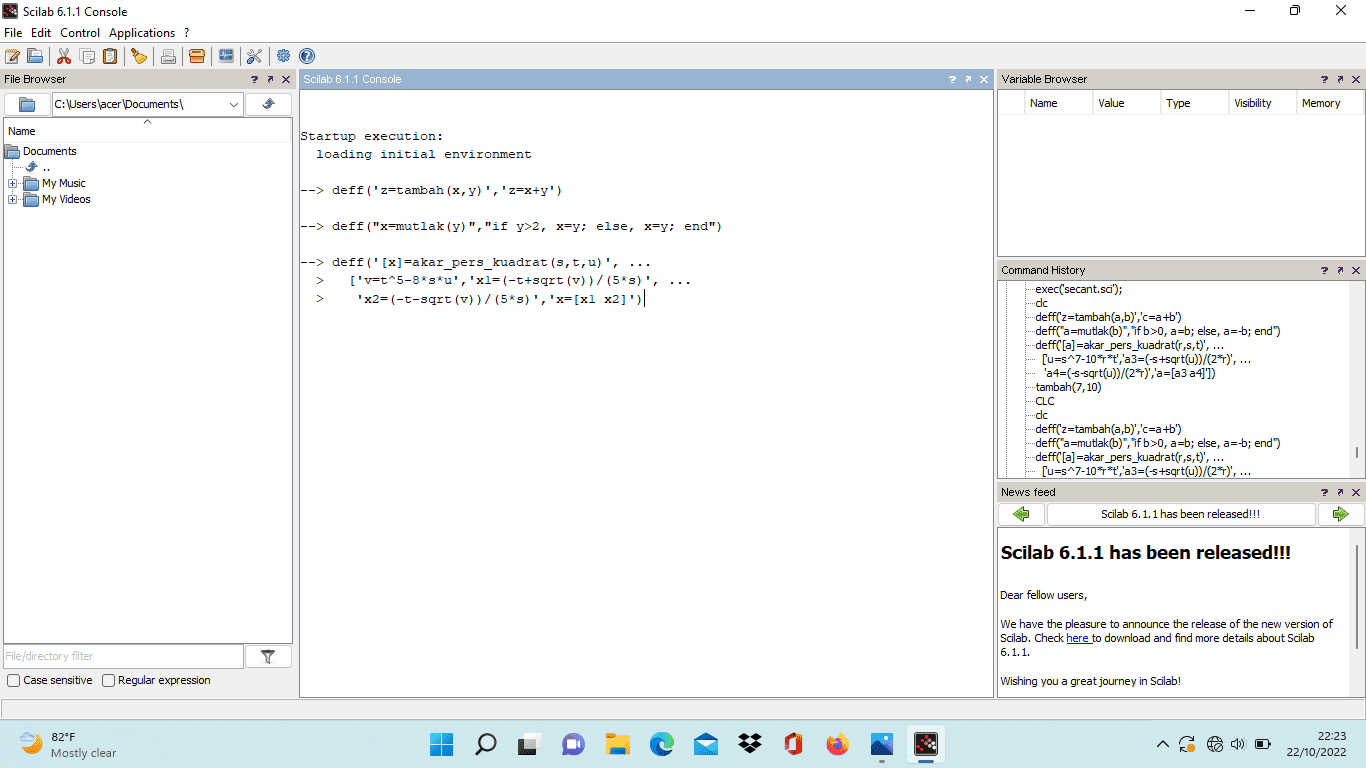Open the directory path dropdown
This screenshot has height=768, width=1366.
point(233,104)
